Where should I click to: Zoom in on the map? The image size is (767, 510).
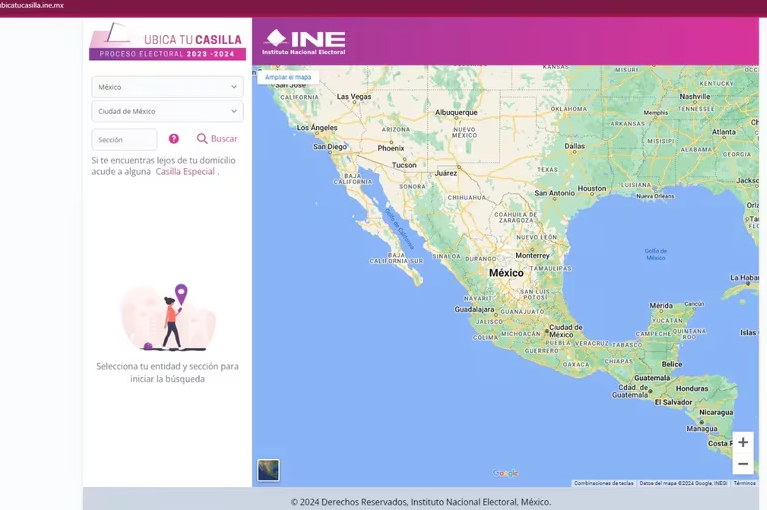tap(742, 442)
